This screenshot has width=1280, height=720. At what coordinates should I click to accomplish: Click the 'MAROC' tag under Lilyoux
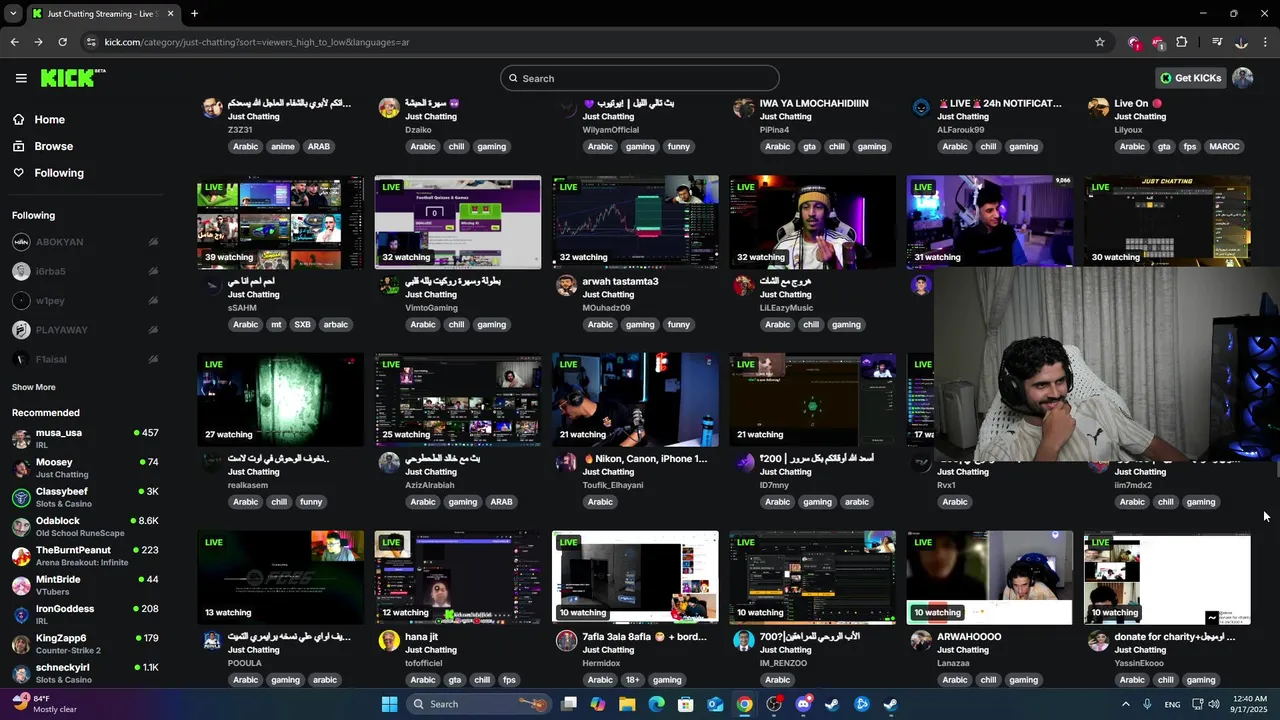click(x=1224, y=146)
